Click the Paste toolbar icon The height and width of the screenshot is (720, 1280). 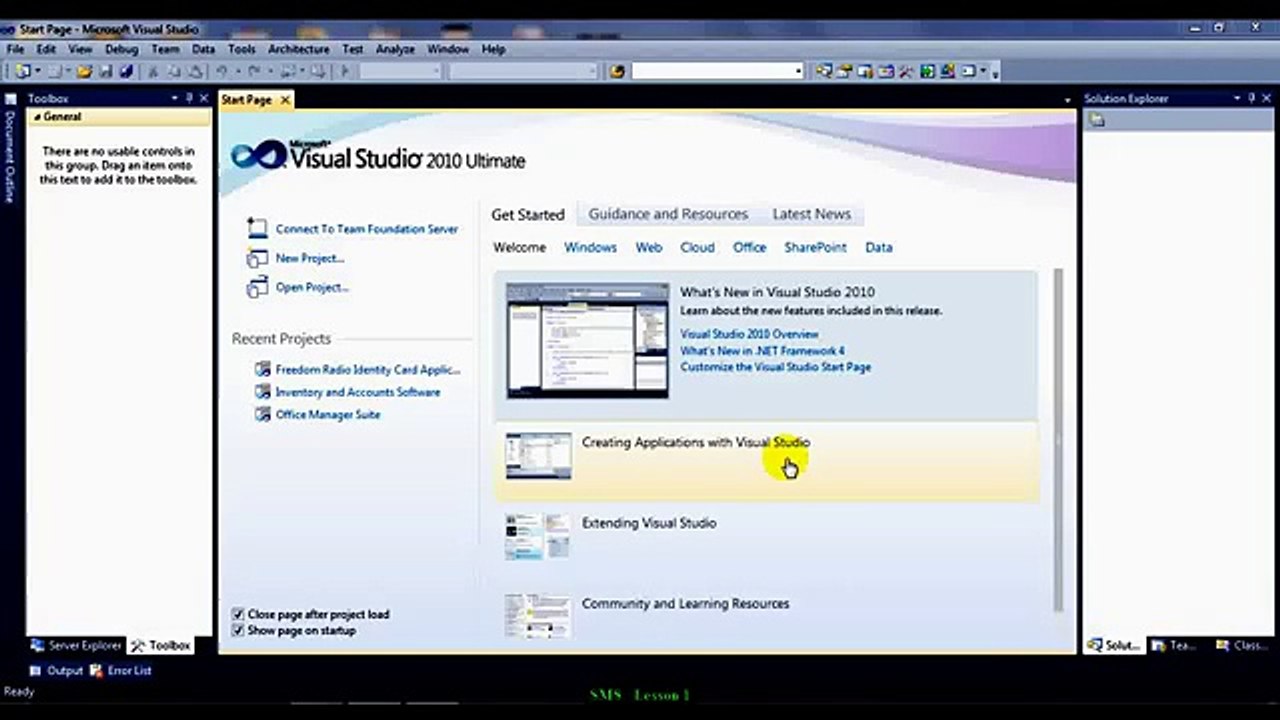click(x=195, y=71)
